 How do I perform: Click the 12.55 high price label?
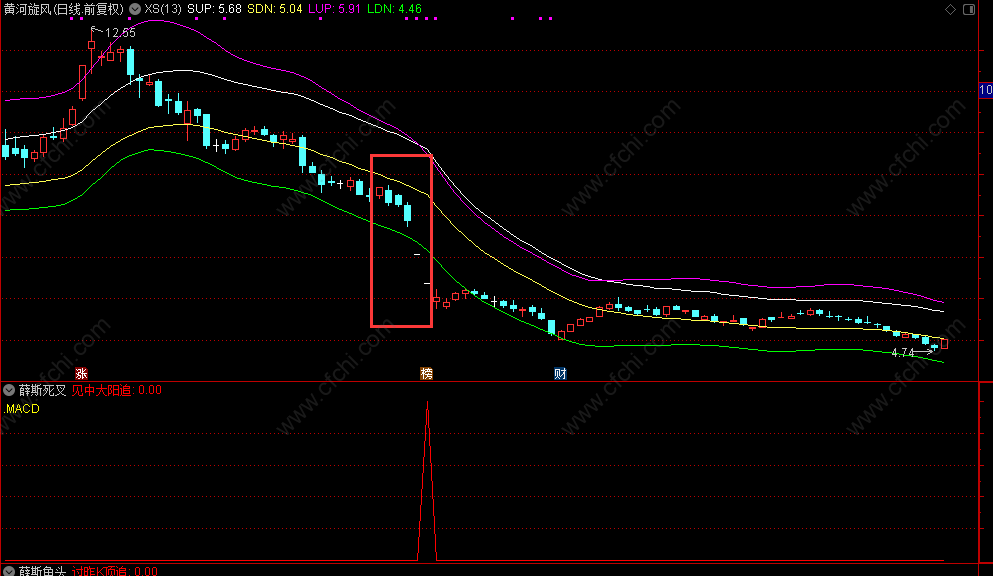click(120, 33)
